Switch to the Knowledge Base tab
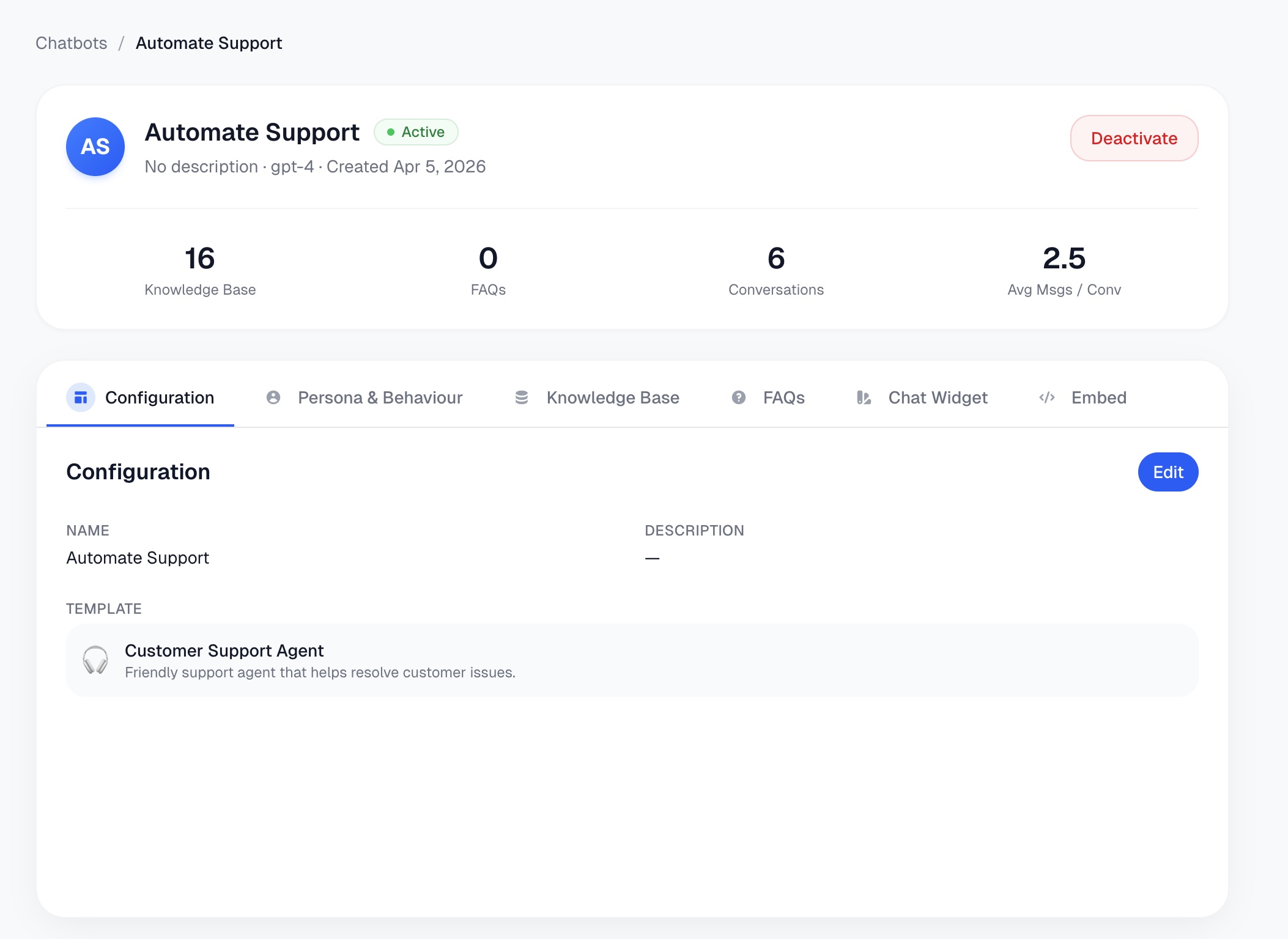This screenshot has height=939, width=1288. [613, 398]
